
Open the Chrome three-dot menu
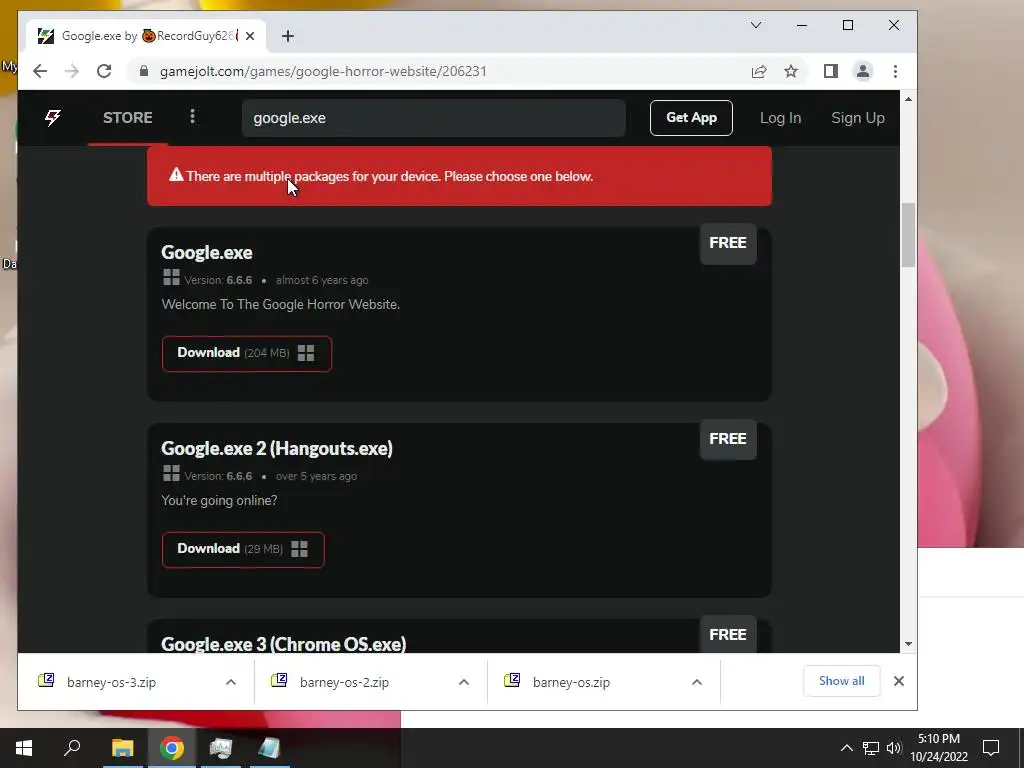click(895, 71)
